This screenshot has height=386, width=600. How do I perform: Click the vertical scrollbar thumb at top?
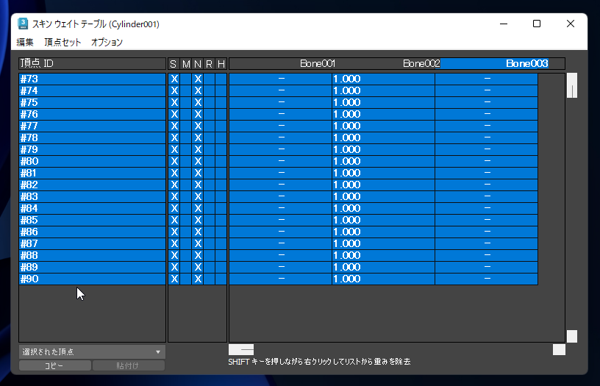(x=572, y=86)
